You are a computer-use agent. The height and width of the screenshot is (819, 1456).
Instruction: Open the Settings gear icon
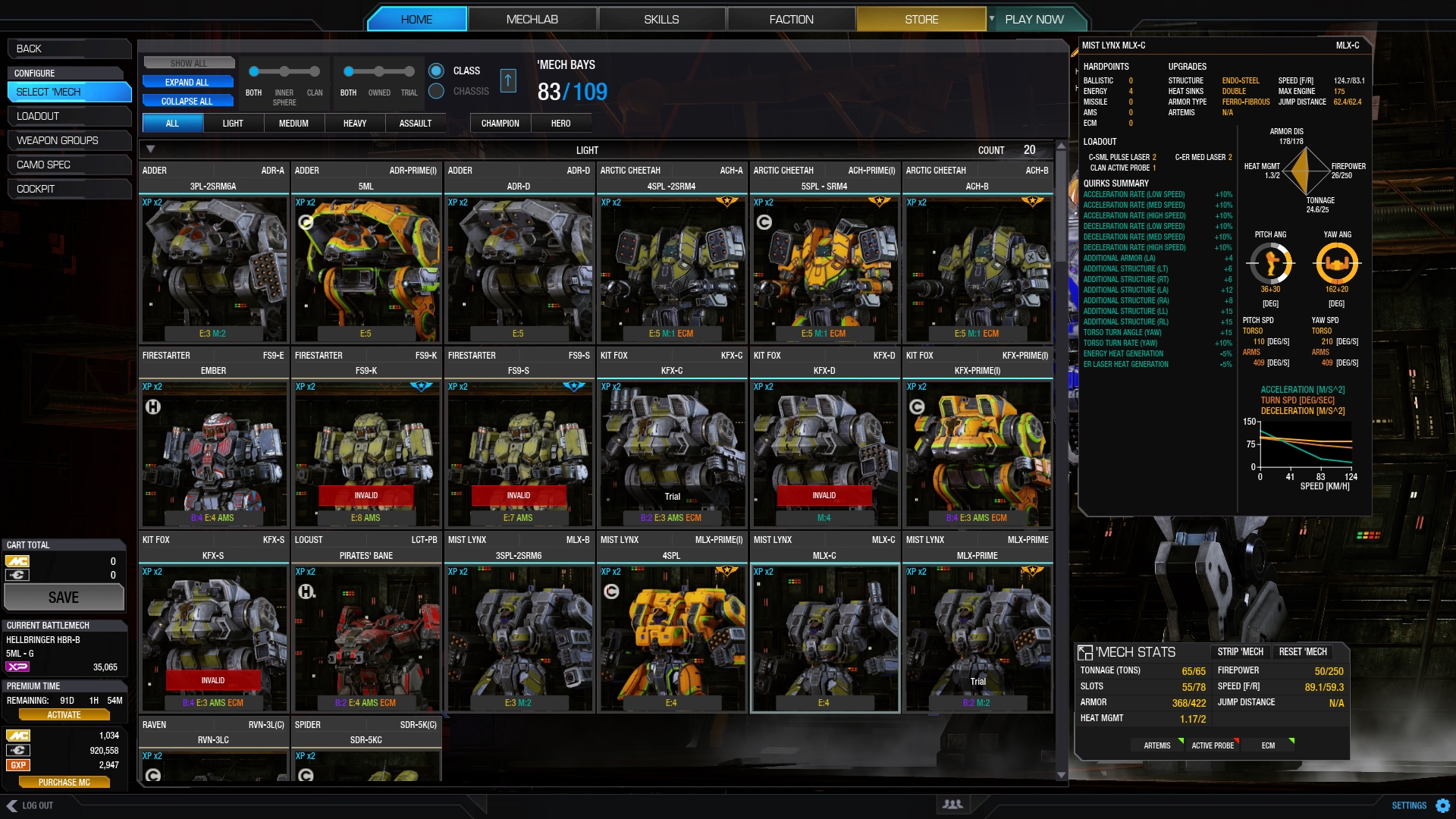point(1442,805)
